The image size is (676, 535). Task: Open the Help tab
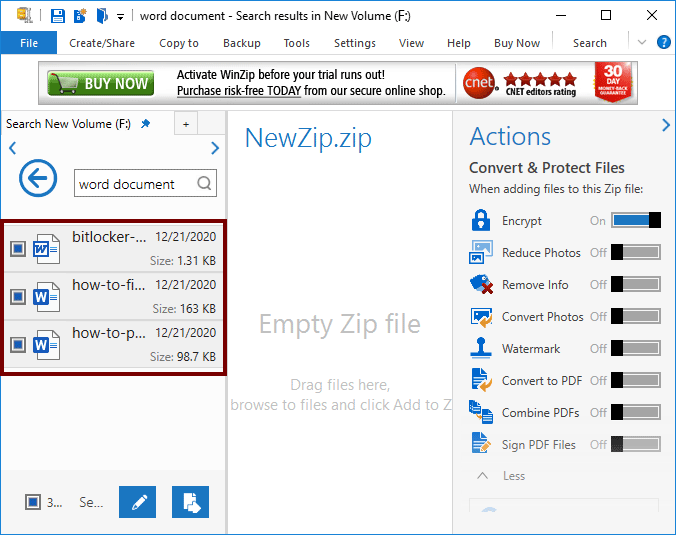(459, 43)
